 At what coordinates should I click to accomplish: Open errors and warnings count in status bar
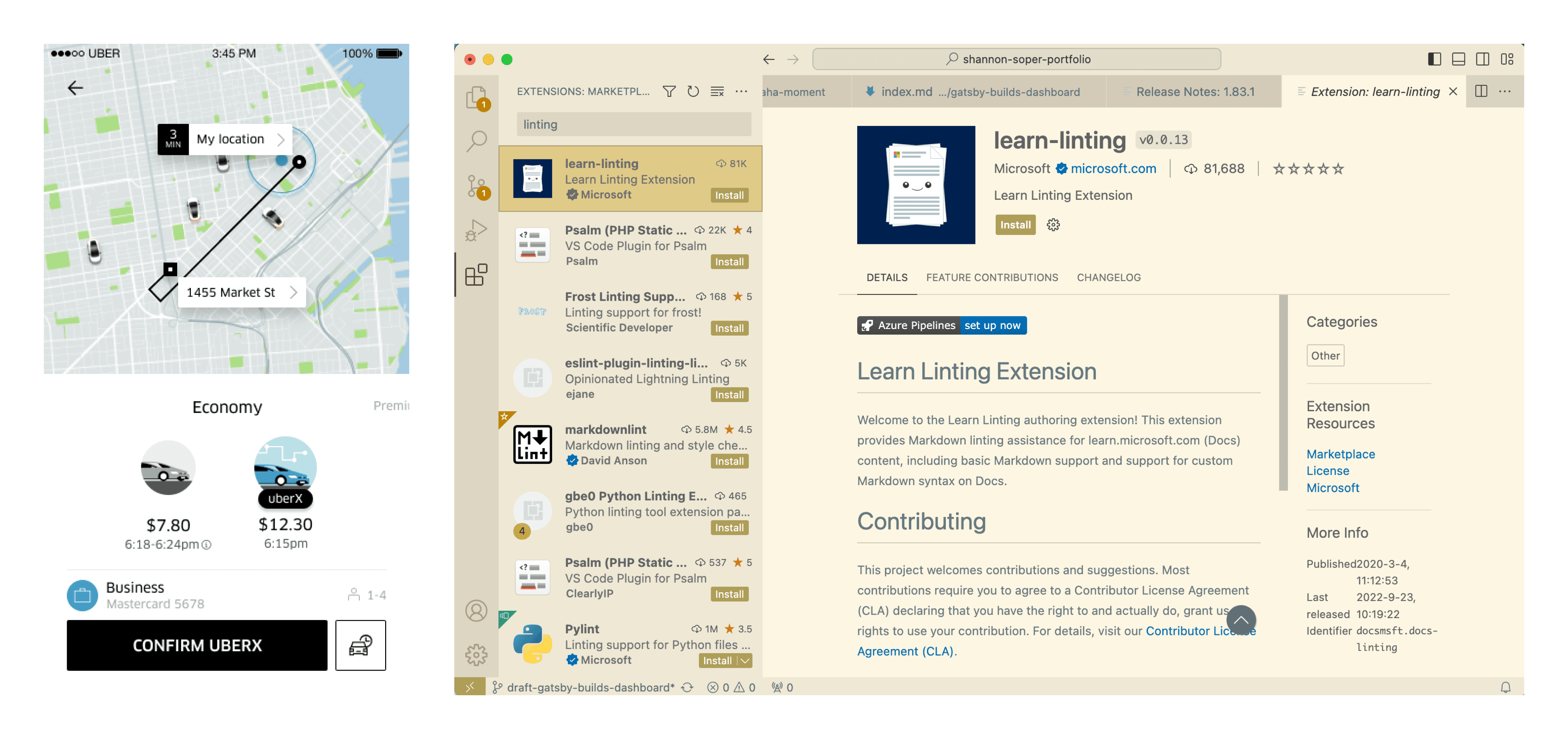point(731,687)
